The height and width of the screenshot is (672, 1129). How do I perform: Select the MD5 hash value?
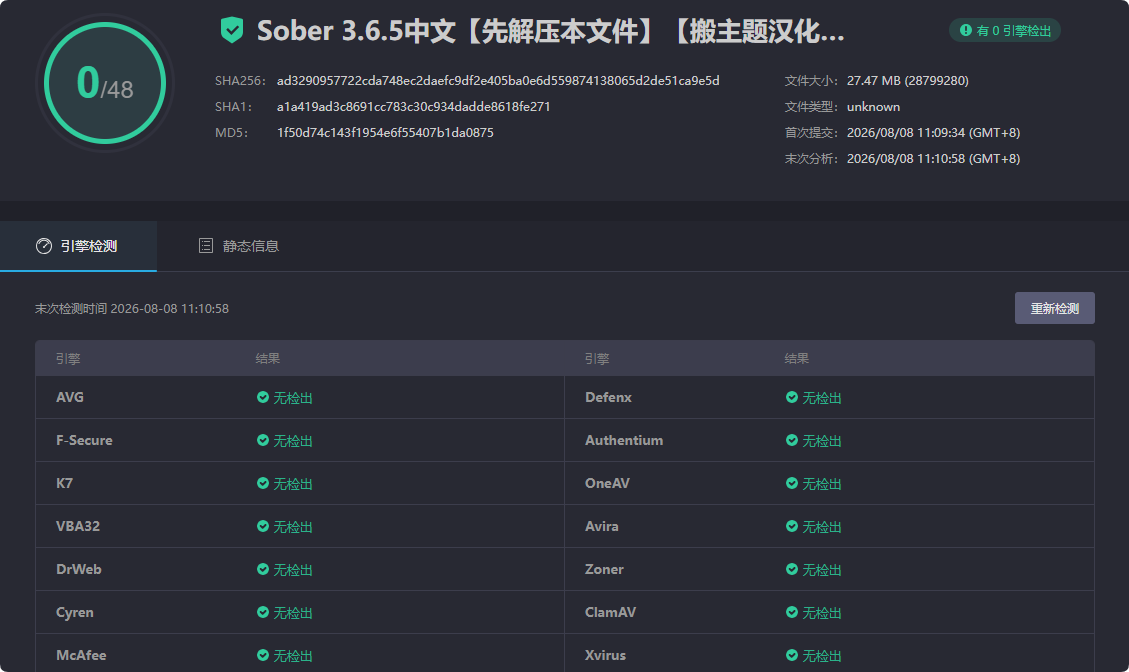pos(385,133)
